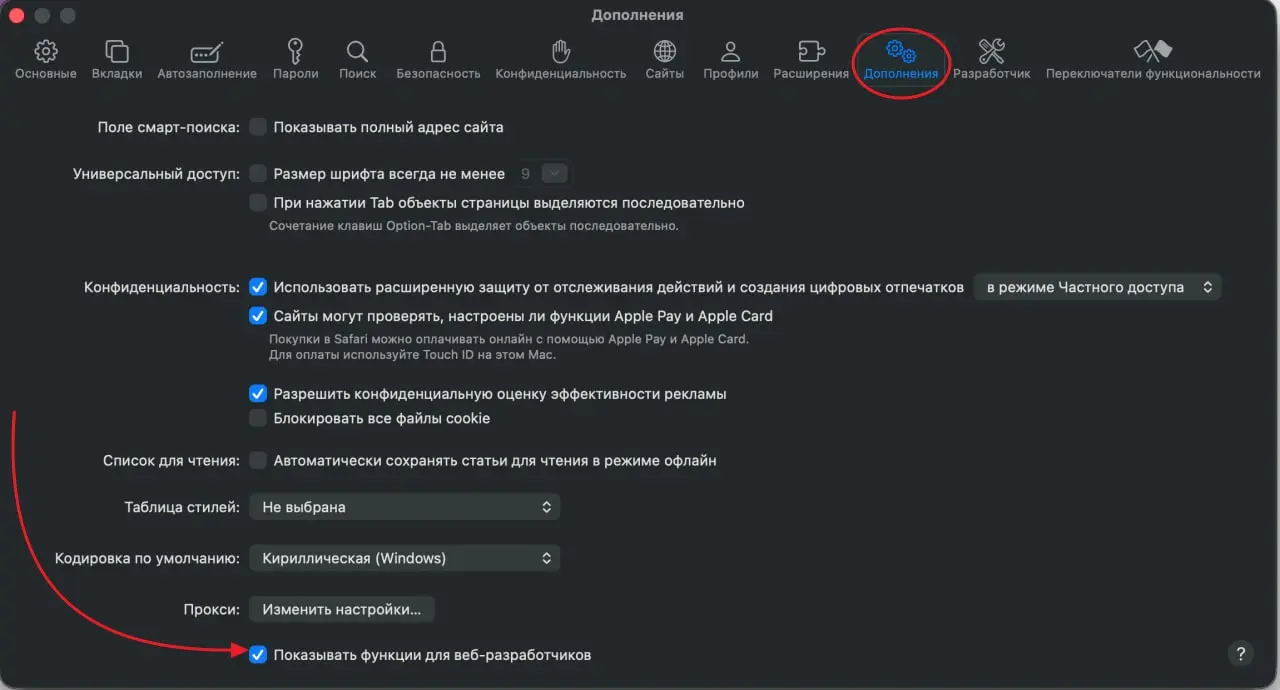This screenshot has height=690, width=1280.
Task: Uncheck Показывать функции для веб-разработчиков
Action: pos(259,655)
